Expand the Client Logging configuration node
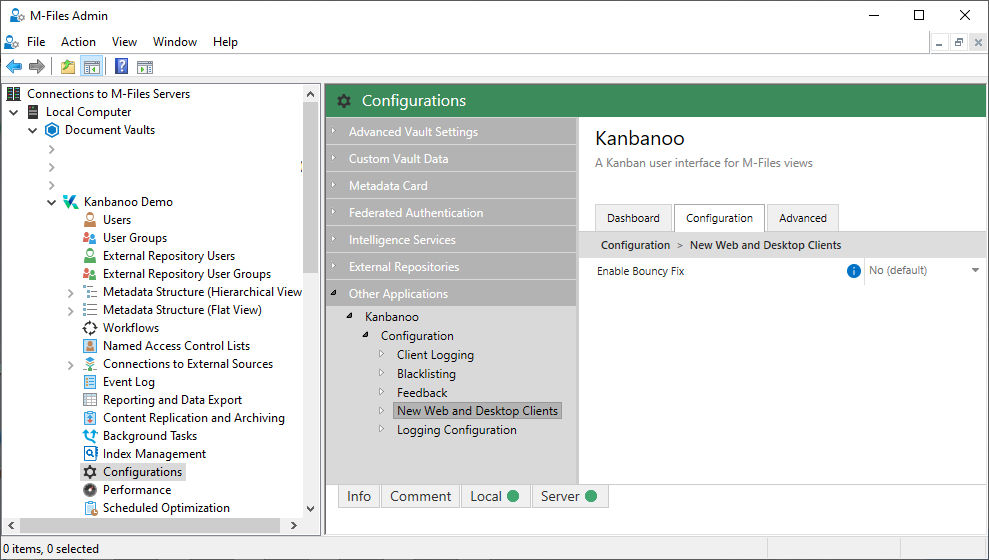Image resolution: width=989 pixels, height=560 pixels. point(382,354)
